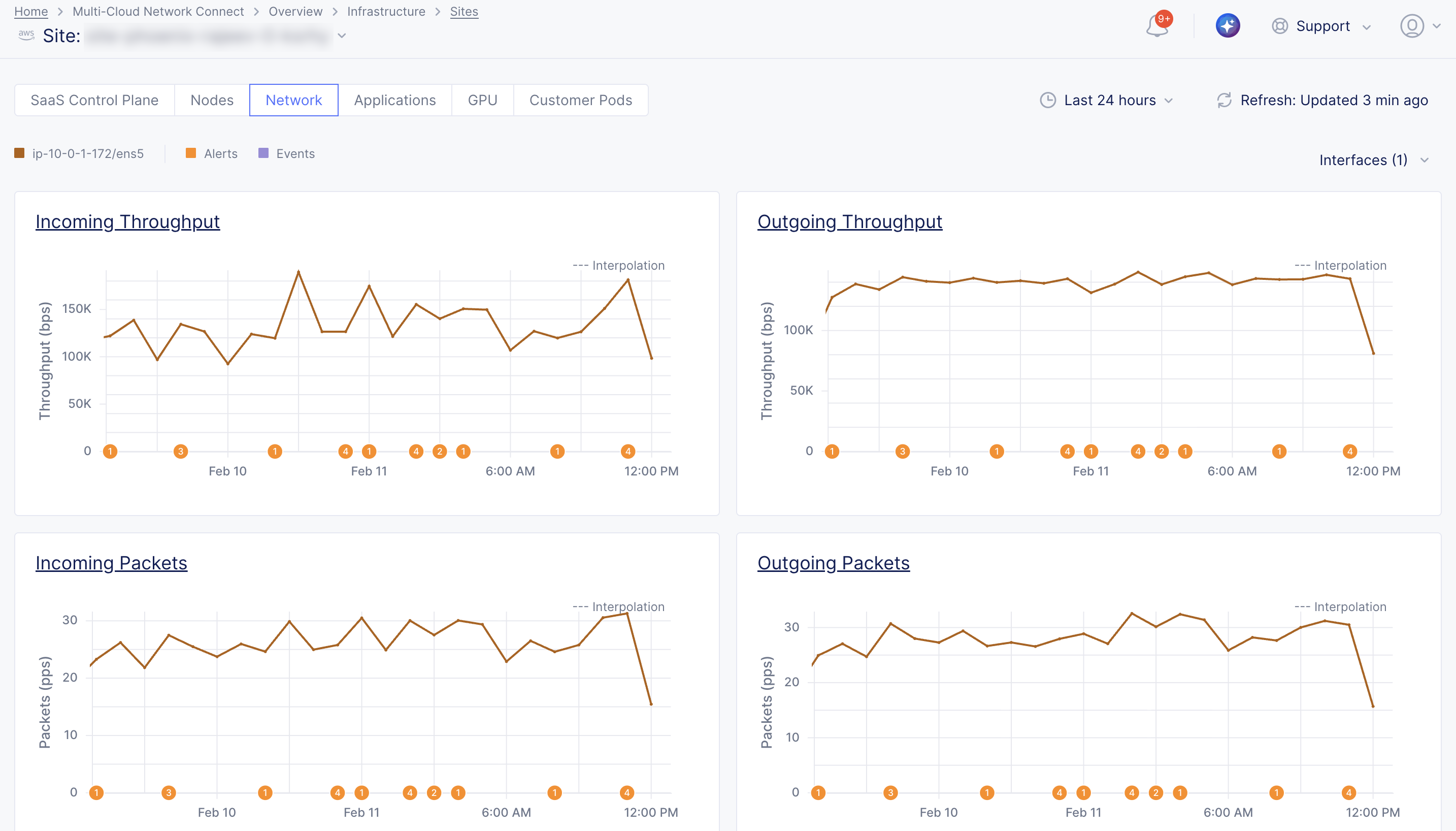Screen dimensions: 1456x831
Task: Open the Last 24 hours time selector
Action: (x=1109, y=100)
